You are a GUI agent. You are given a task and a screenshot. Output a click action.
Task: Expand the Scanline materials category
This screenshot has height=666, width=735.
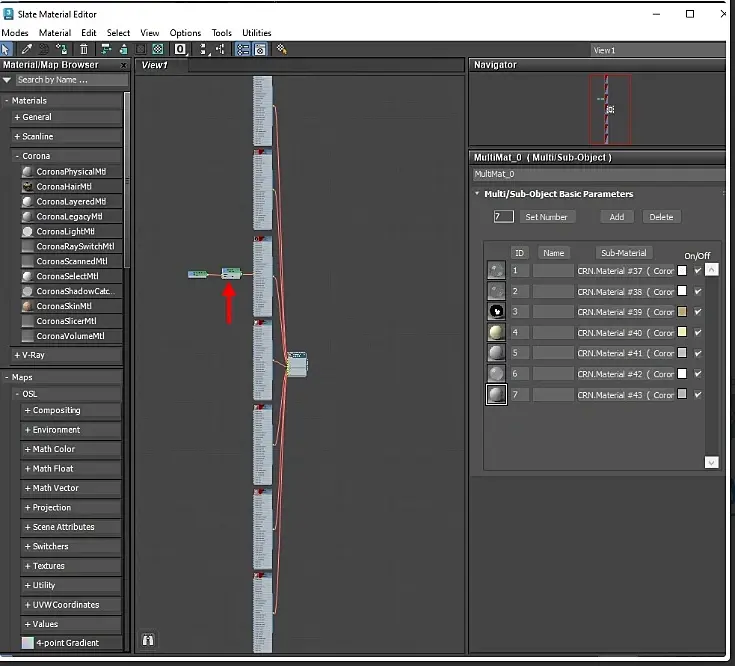coord(17,136)
